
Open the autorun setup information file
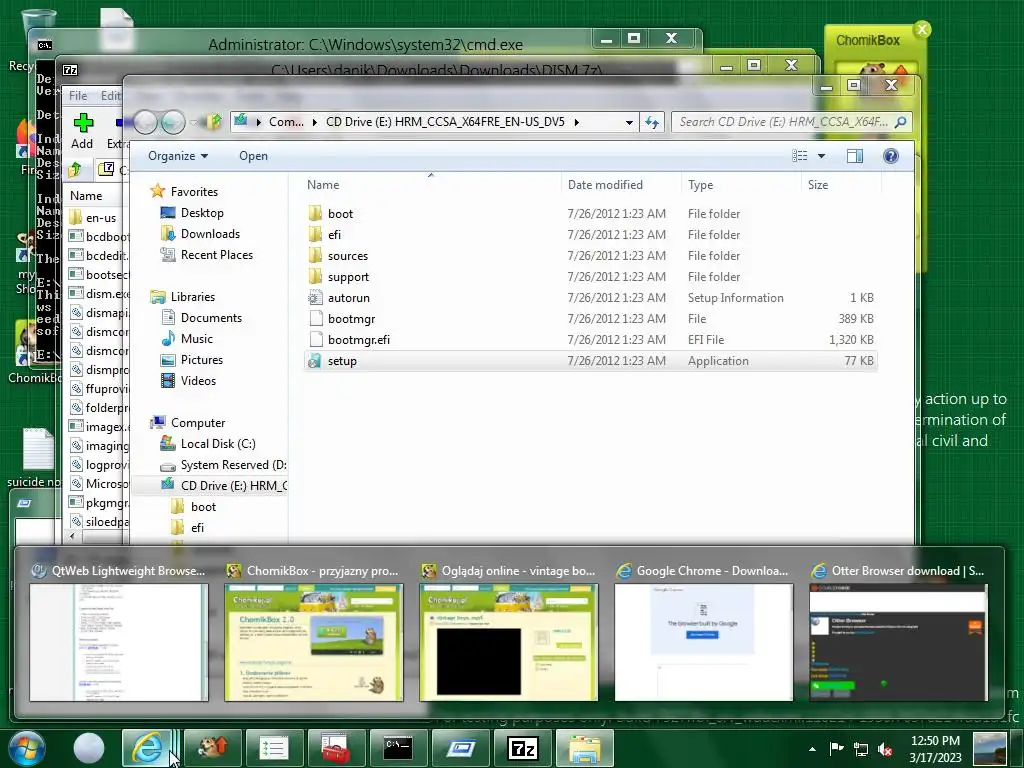590,298
